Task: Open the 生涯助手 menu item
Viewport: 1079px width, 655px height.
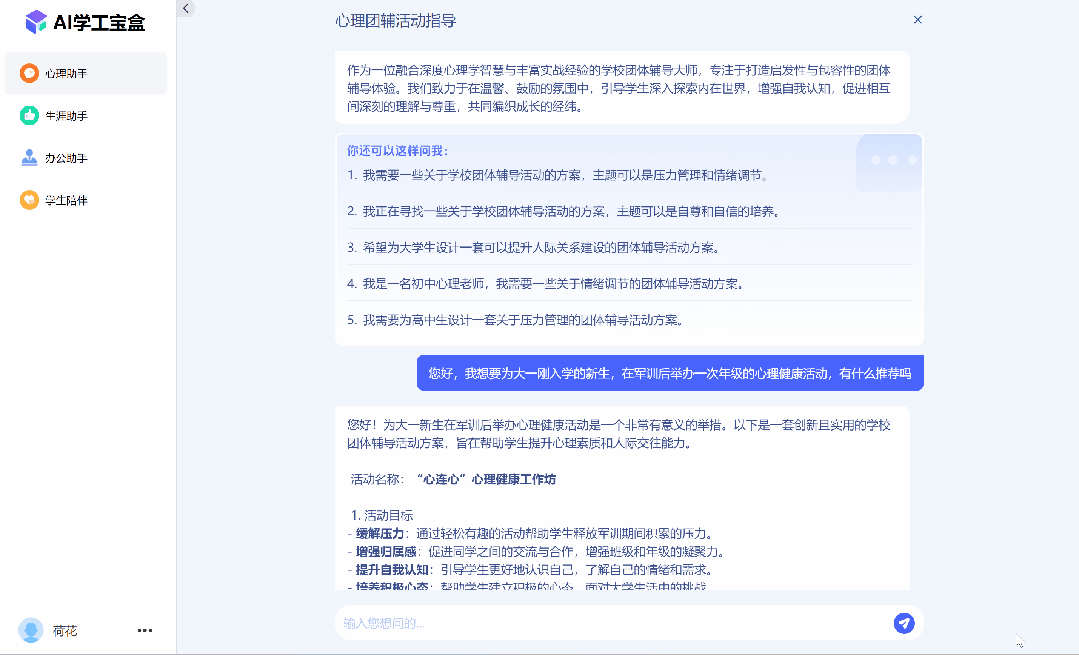Action: click(66, 116)
